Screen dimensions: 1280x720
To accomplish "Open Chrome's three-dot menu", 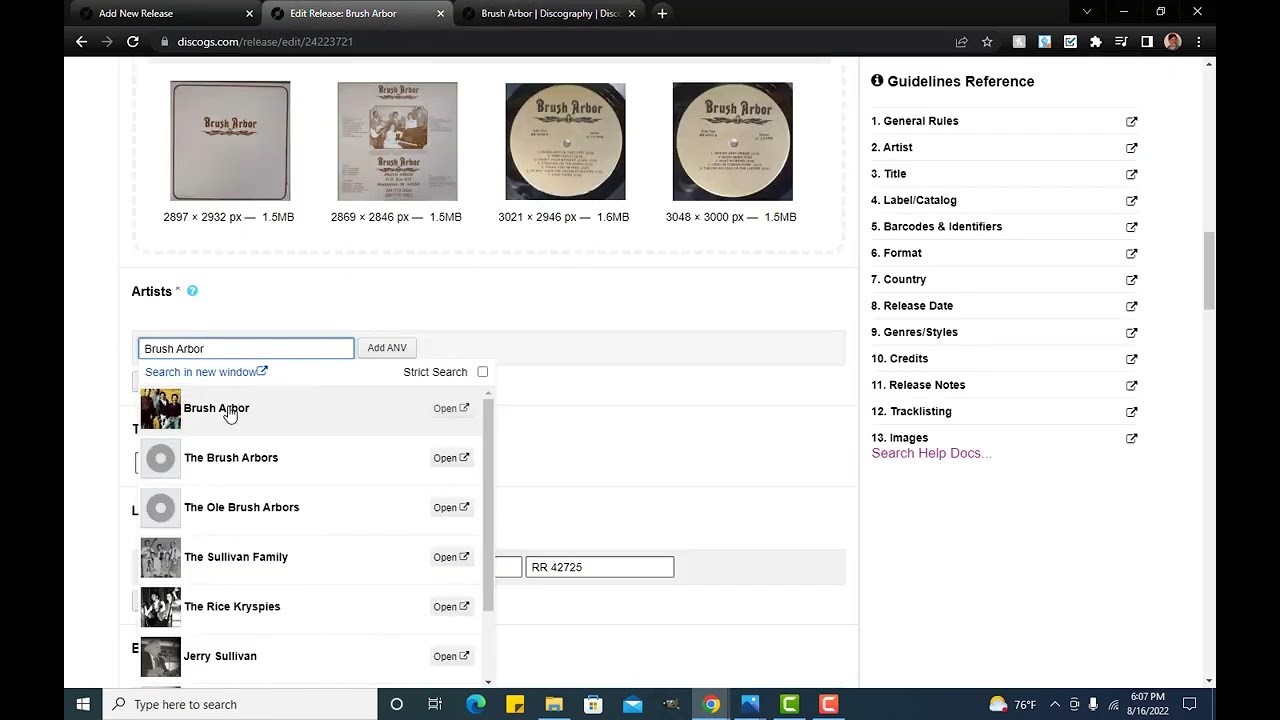I will (x=1198, y=41).
